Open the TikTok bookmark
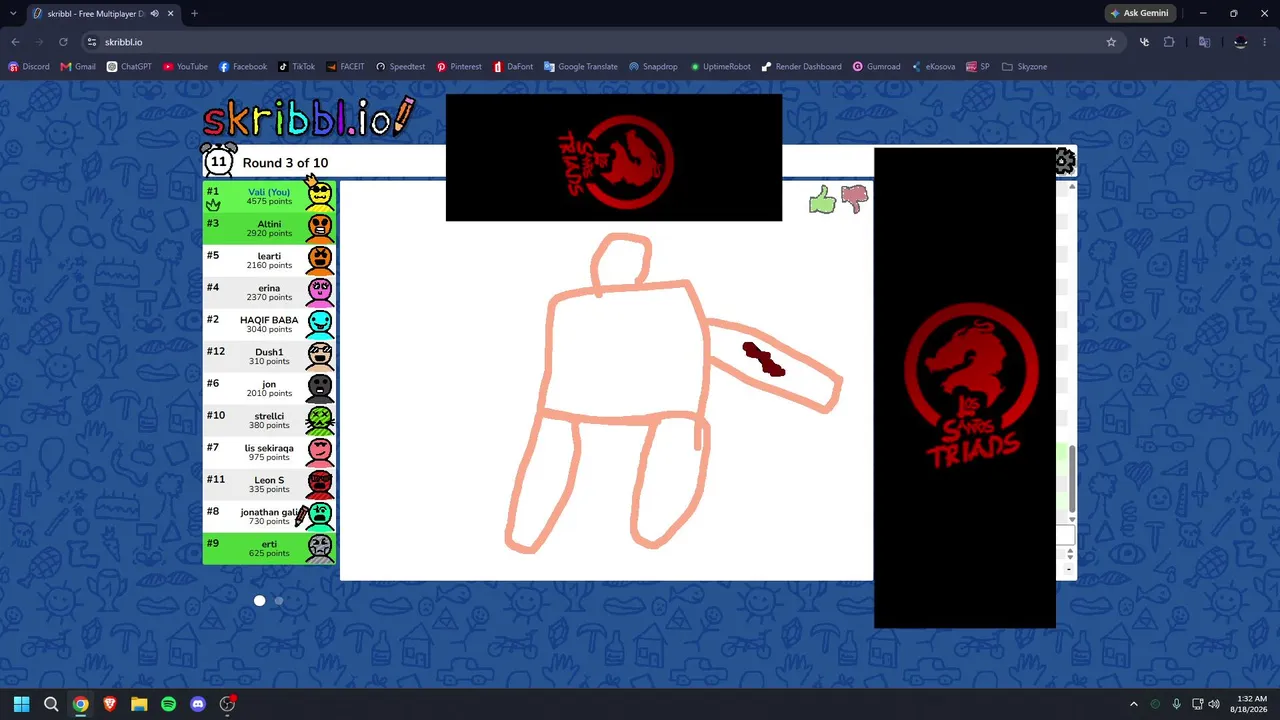 pos(297,67)
